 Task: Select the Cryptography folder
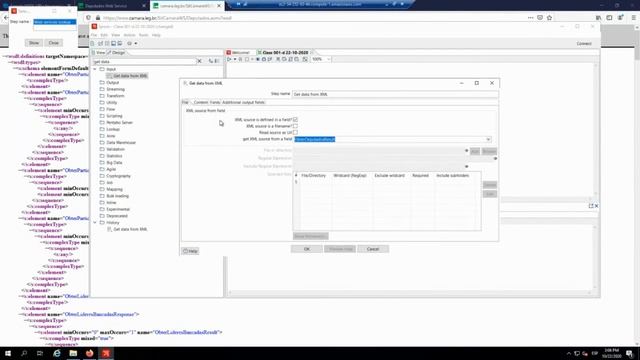tap(118, 176)
